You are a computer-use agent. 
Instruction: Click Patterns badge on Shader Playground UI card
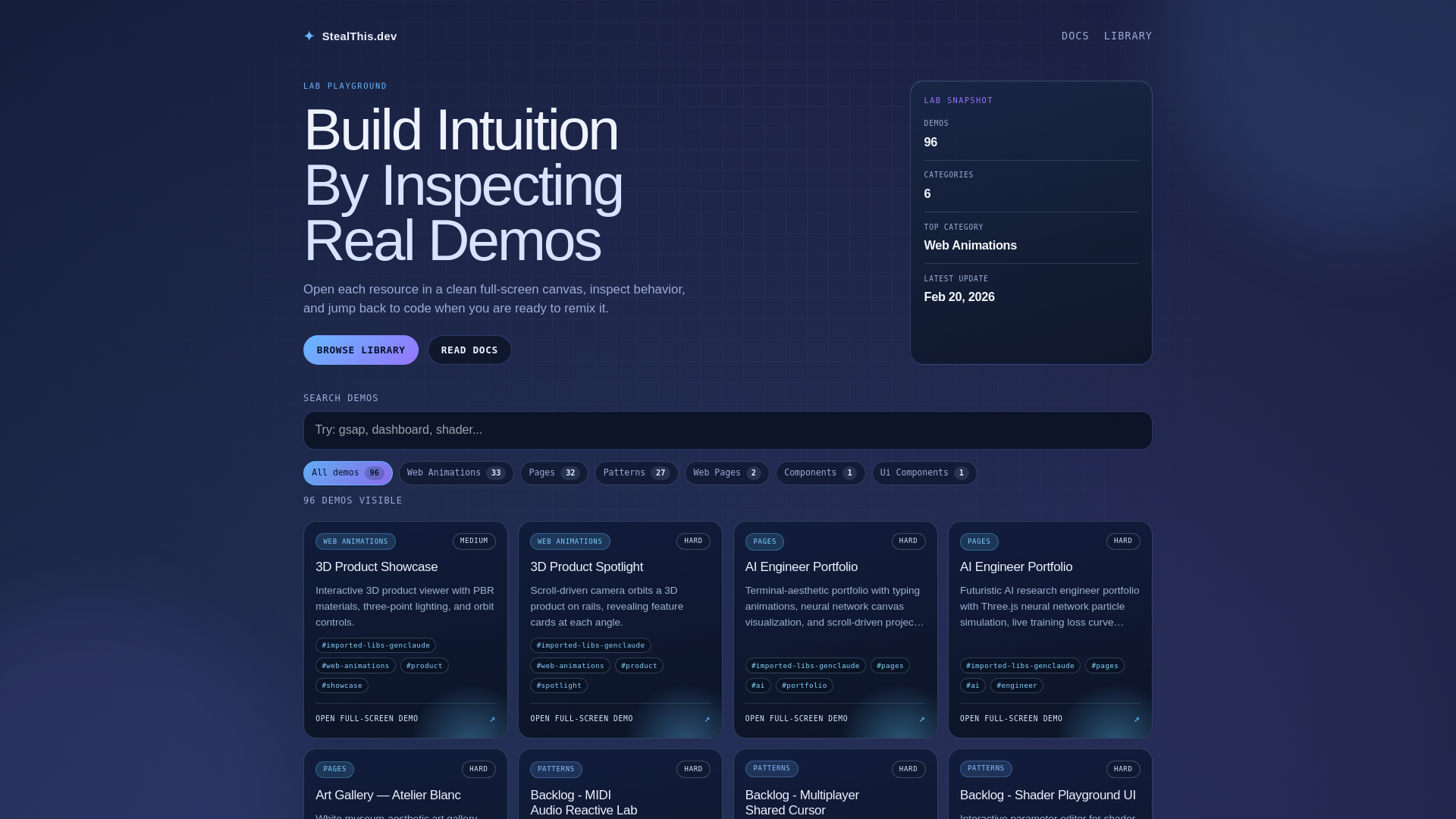(986, 769)
